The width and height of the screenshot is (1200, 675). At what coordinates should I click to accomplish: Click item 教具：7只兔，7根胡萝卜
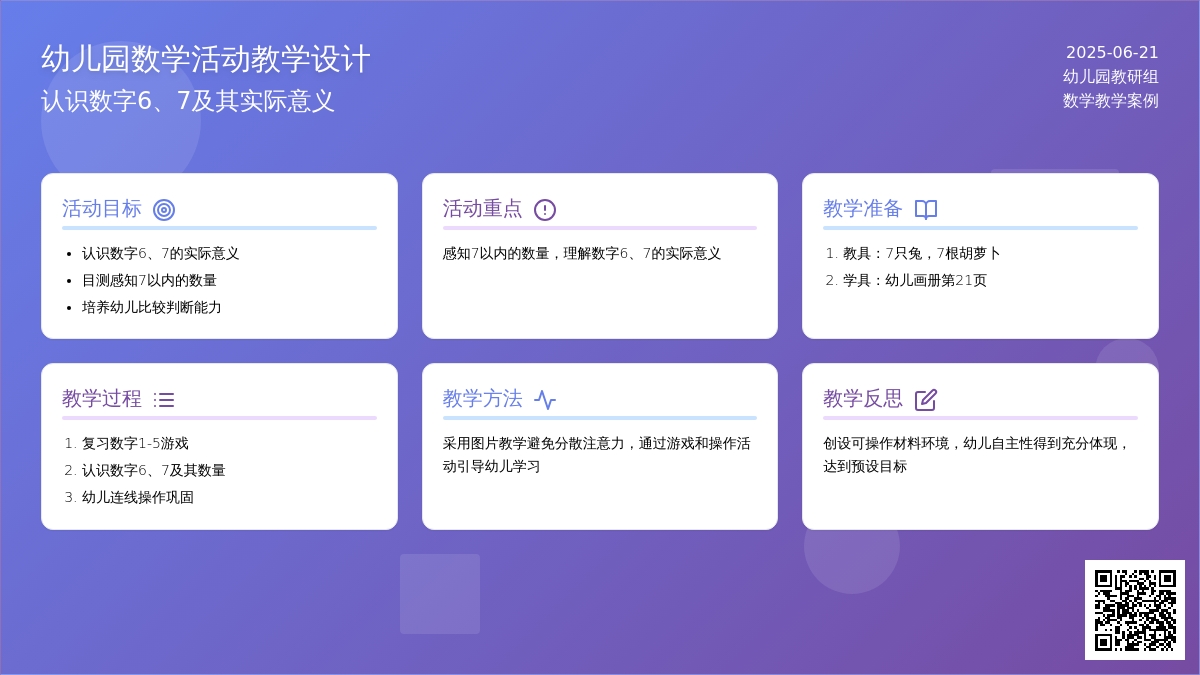coord(922,253)
